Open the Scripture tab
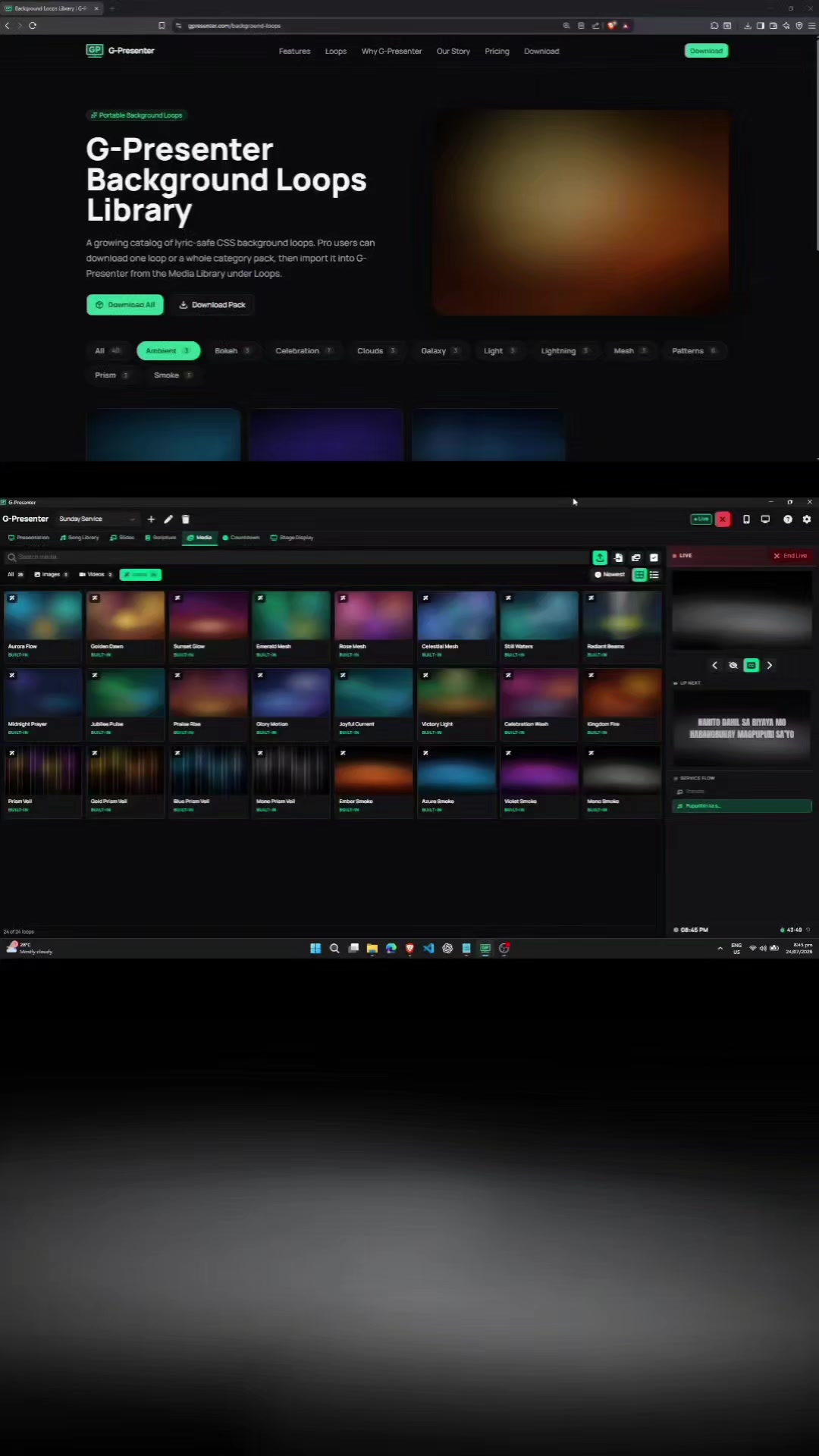This screenshot has height=1456, width=819. point(161,538)
